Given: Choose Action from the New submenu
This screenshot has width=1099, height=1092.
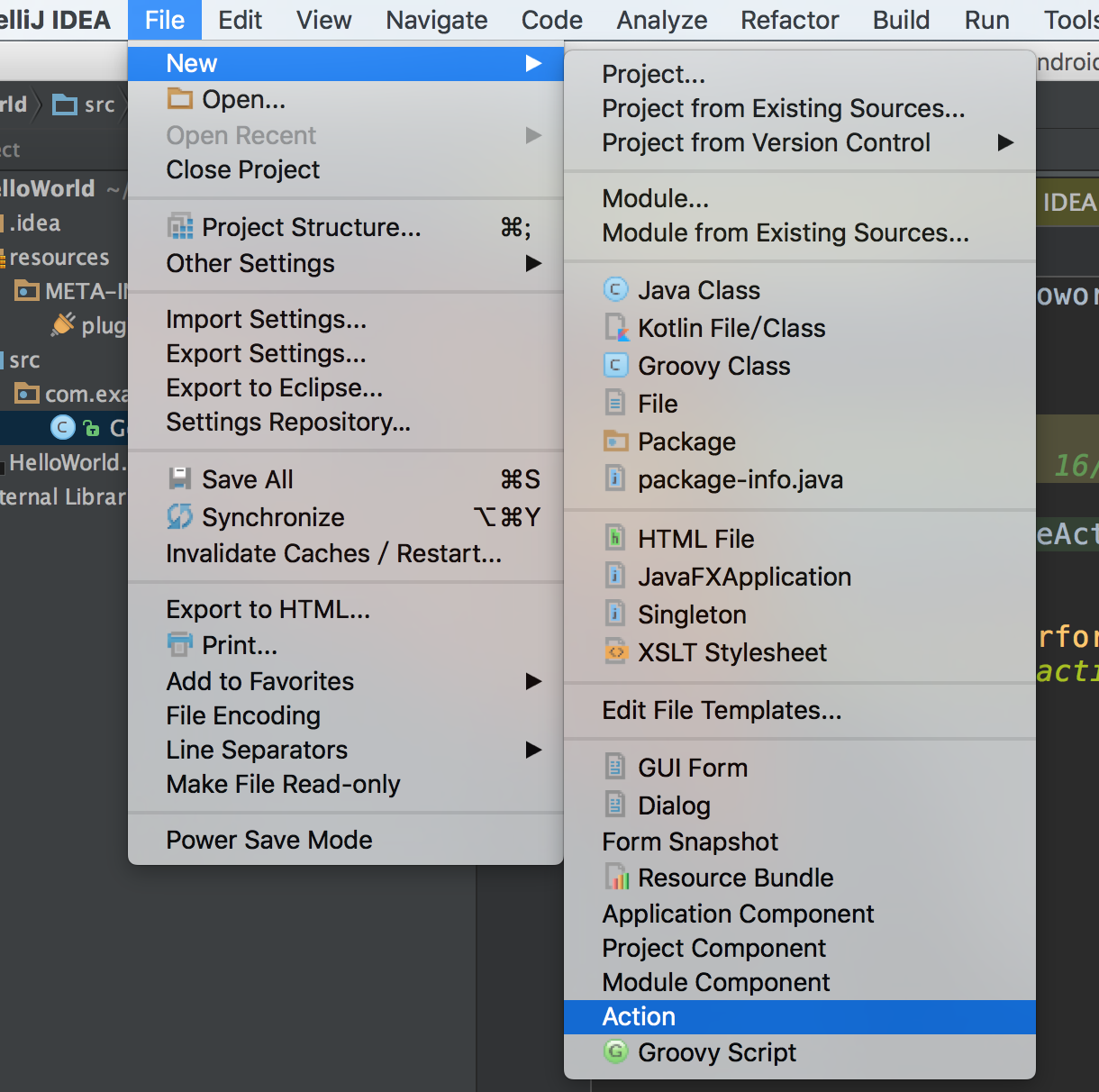Looking at the screenshot, I should click(639, 1016).
